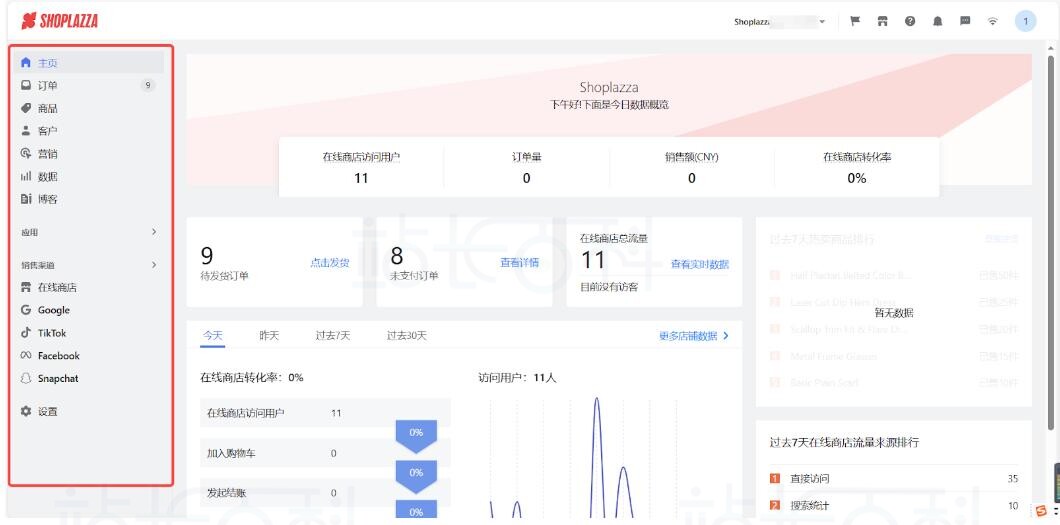Open the 设置 gear icon

click(x=26, y=411)
